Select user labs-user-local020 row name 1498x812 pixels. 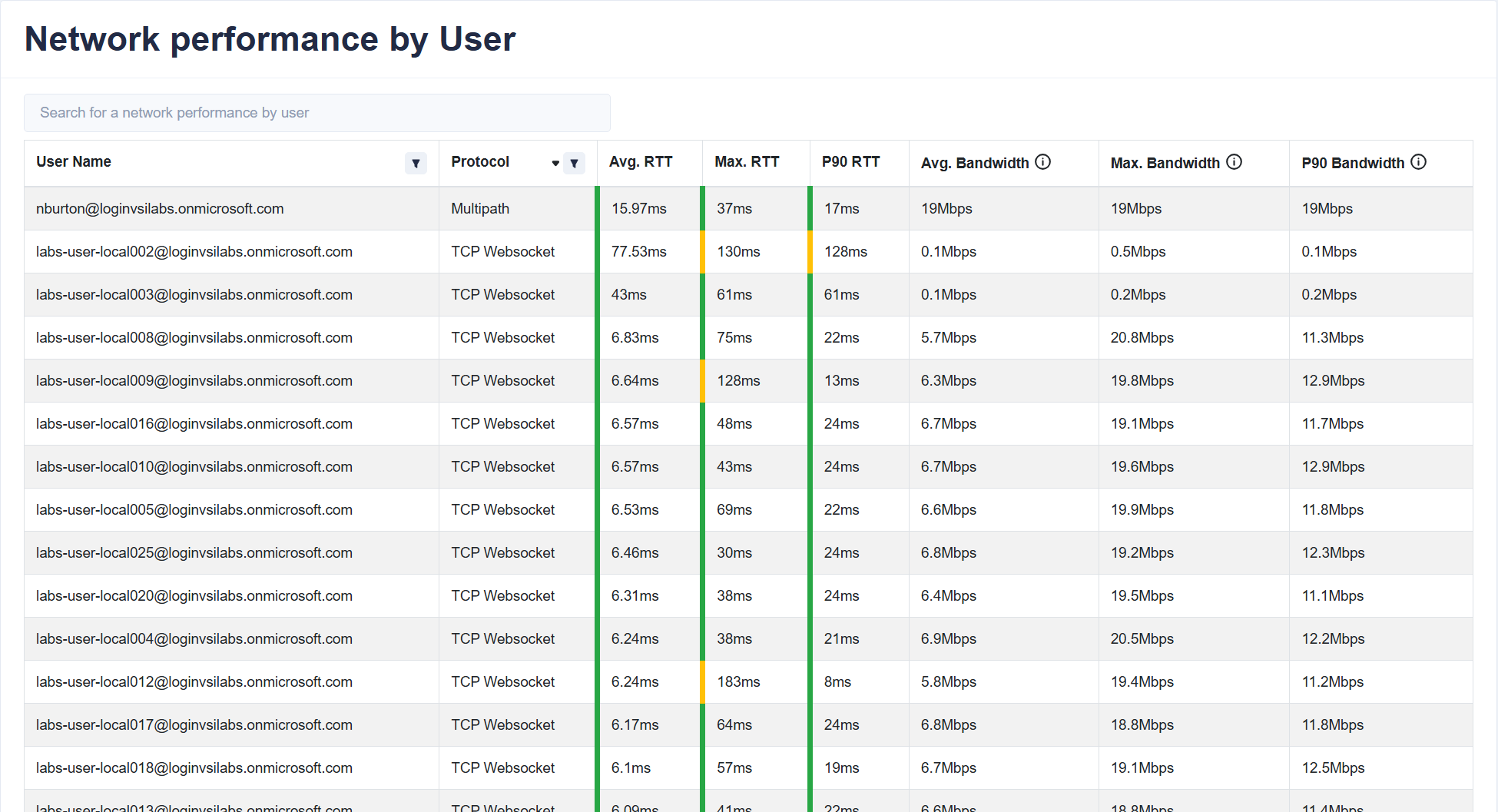194,596
